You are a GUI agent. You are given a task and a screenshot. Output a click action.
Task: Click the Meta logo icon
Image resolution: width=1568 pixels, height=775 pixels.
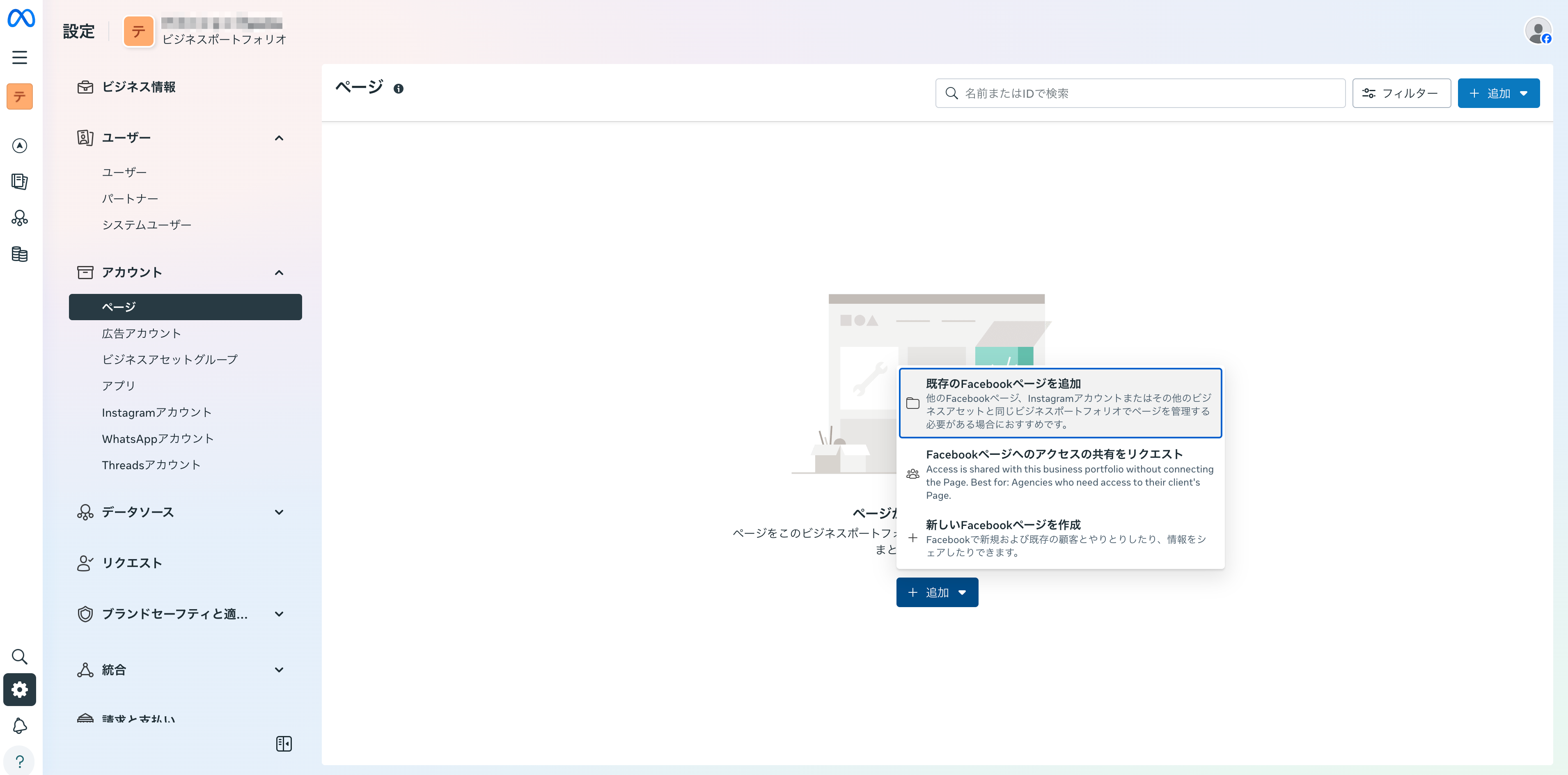coord(21,18)
